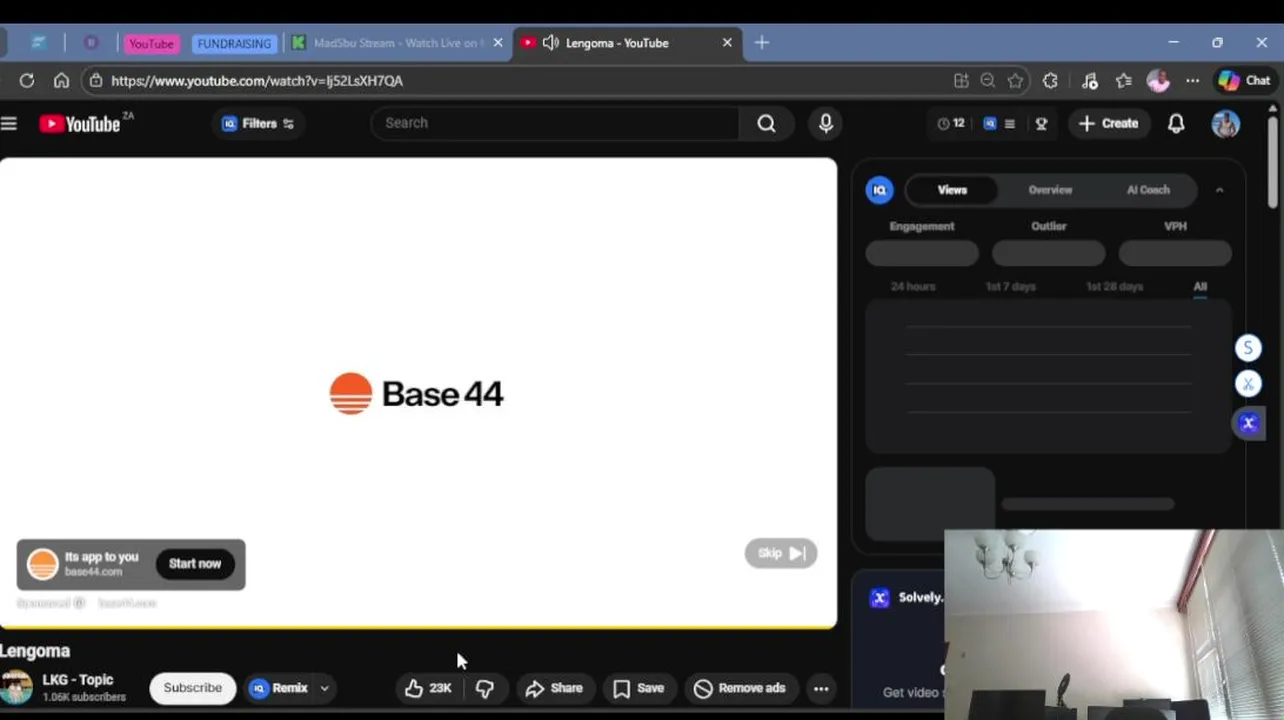The height and width of the screenshot is (720, 1284).
Task: Share the Lengoma video
Action: click(554, 688)
